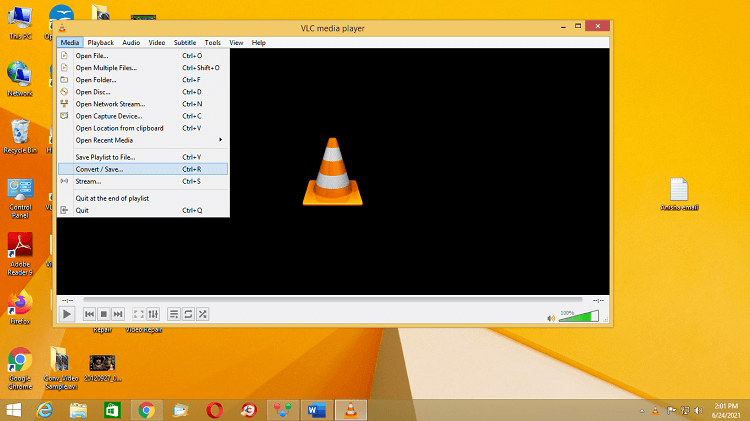Select Firefox desktop shortcut
The height and width of the screenshot is (421, 750).
click(x=20, y=307)
